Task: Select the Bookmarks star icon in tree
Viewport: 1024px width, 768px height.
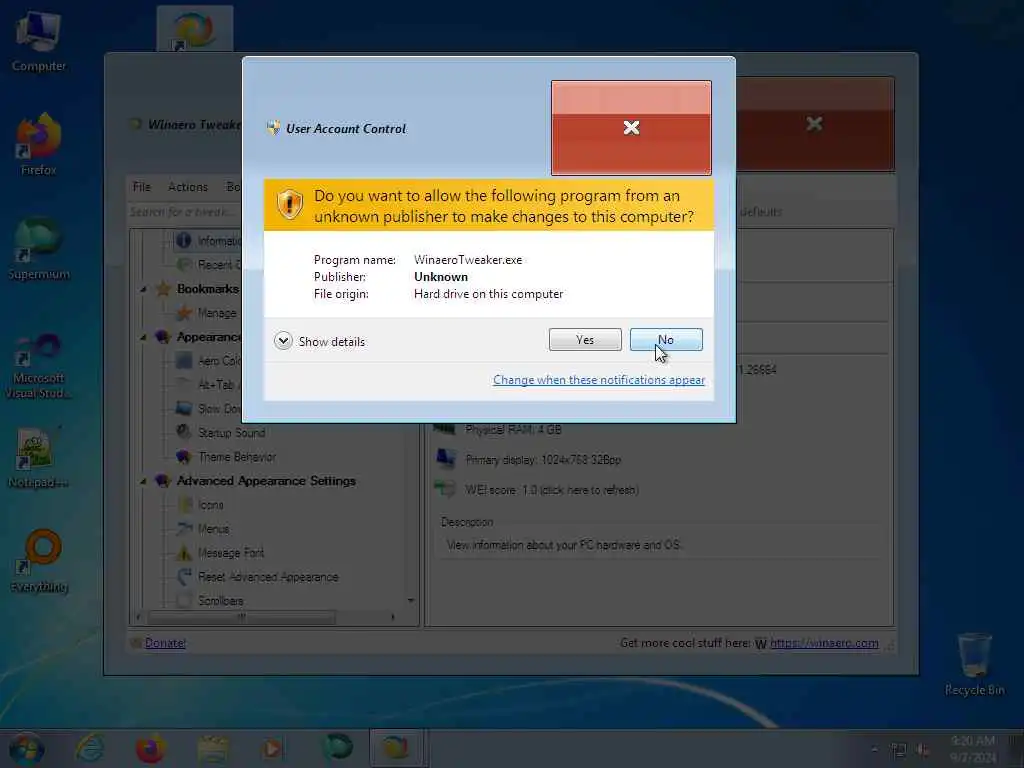Action: pyautogui.click(x=163, y=289)
